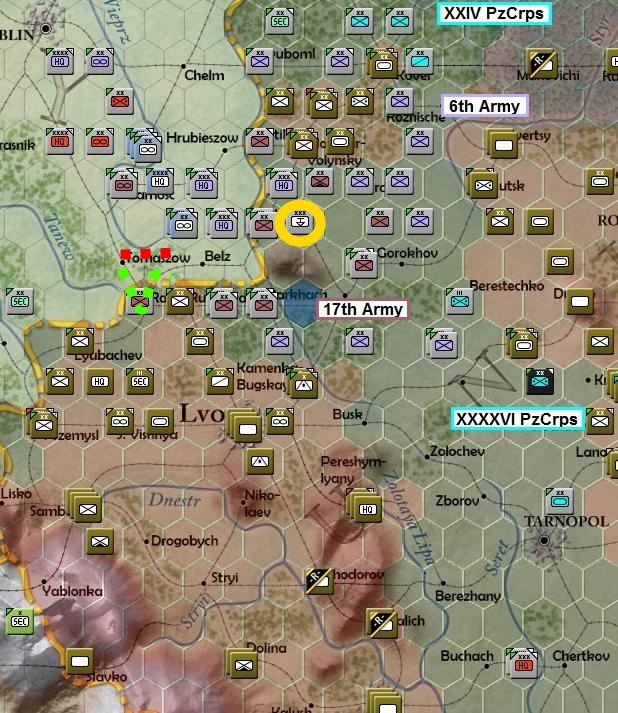Click the Busk town name

pyautogui.click(x=347, y=414)
